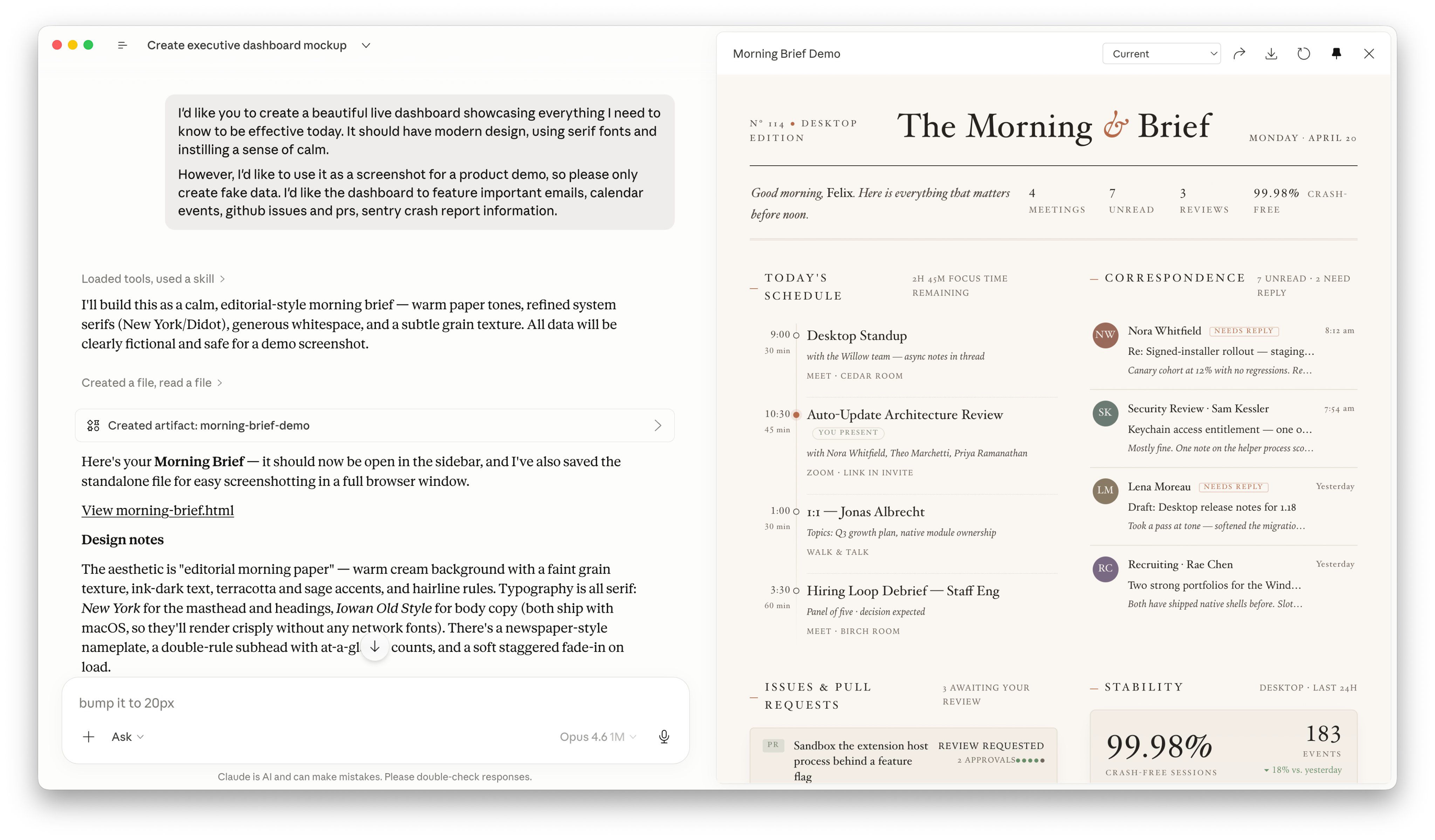
Task: Open the created artifact morning-brief-demo card
Action: coord(374,425)
